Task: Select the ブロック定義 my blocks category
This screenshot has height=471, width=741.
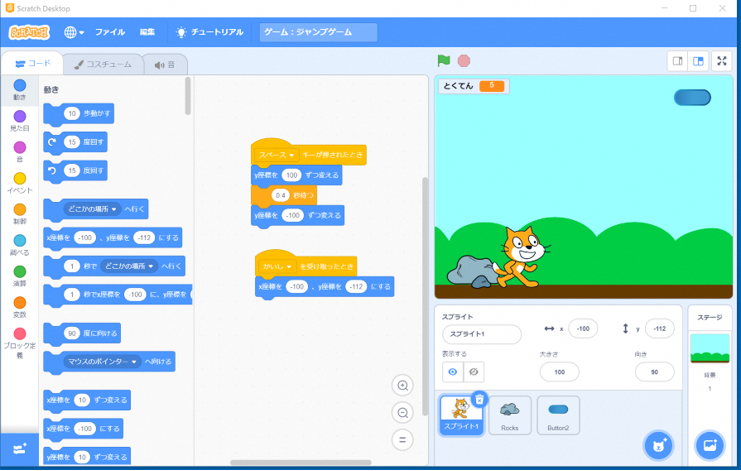Action: 19,343
